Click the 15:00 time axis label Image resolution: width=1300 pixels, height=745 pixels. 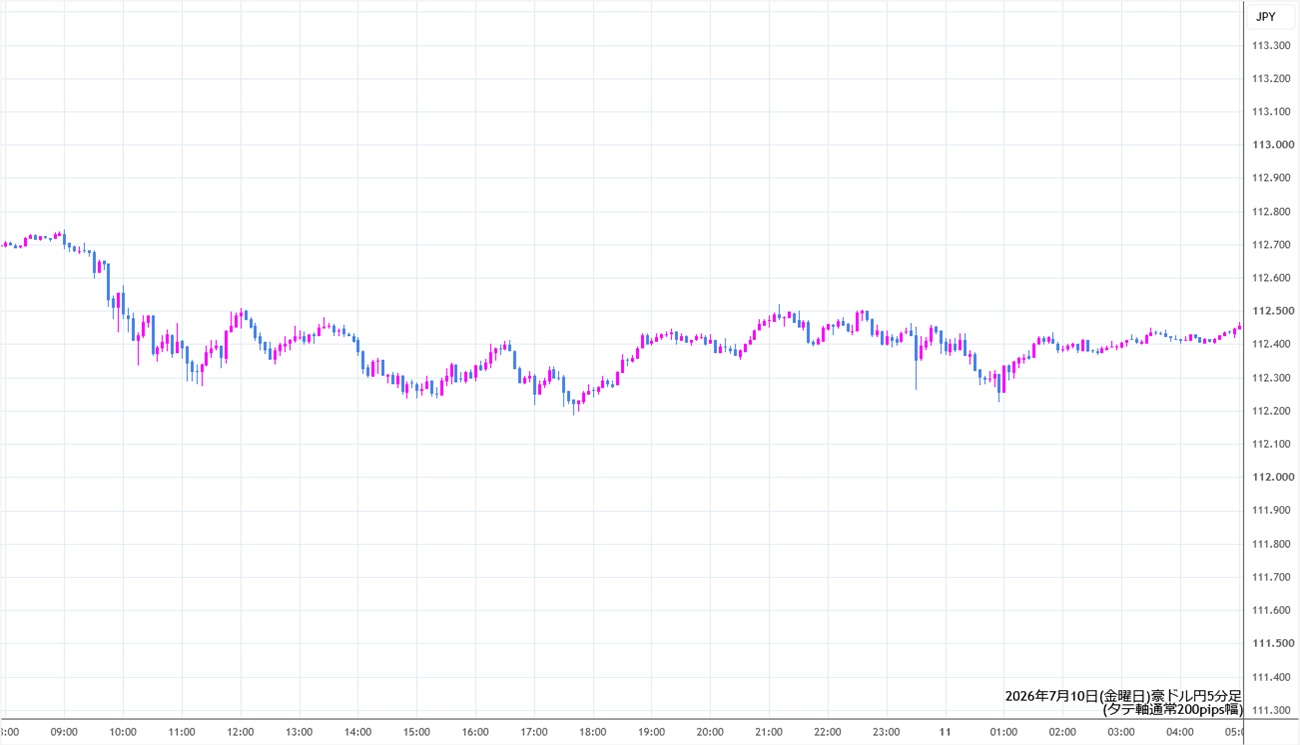tap(417, 732)
